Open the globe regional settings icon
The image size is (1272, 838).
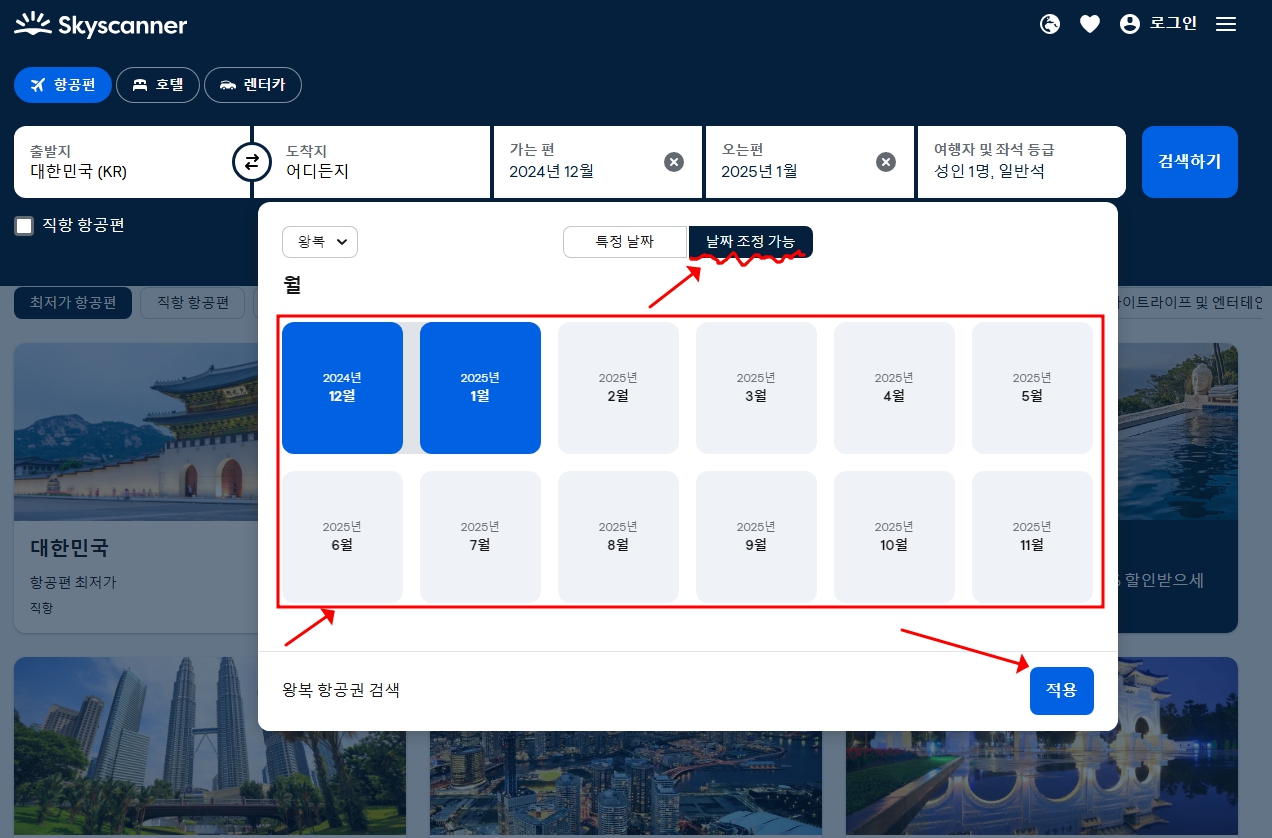(x=1050, y=24)
